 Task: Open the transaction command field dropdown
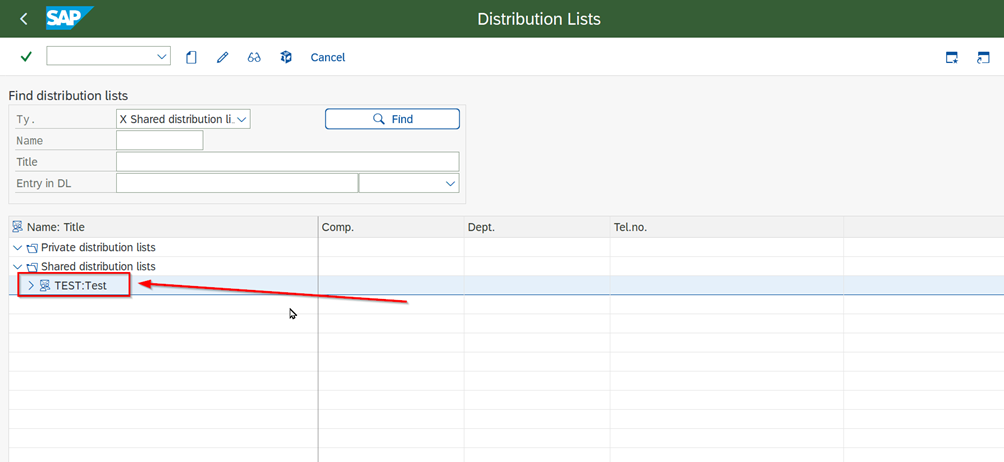point(162,57)
